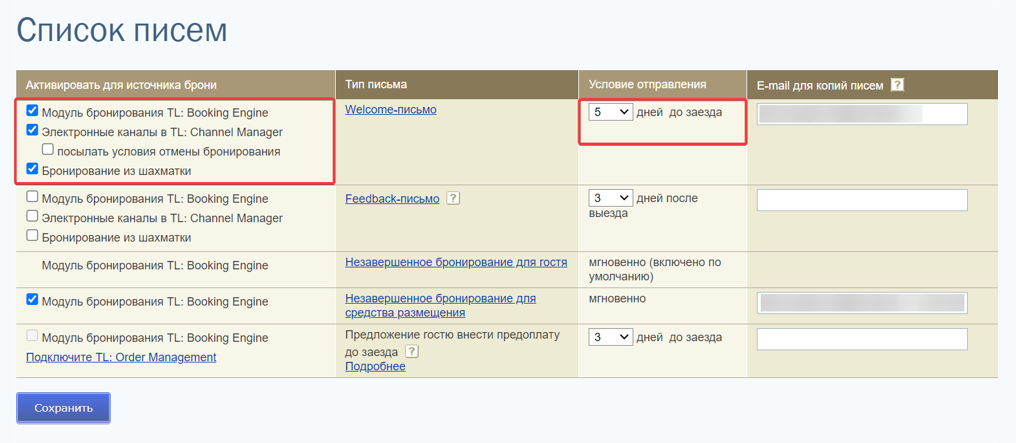Open days dropdown for предоплата до заезда
The image size is (1016, 443).
click(610, 337)
